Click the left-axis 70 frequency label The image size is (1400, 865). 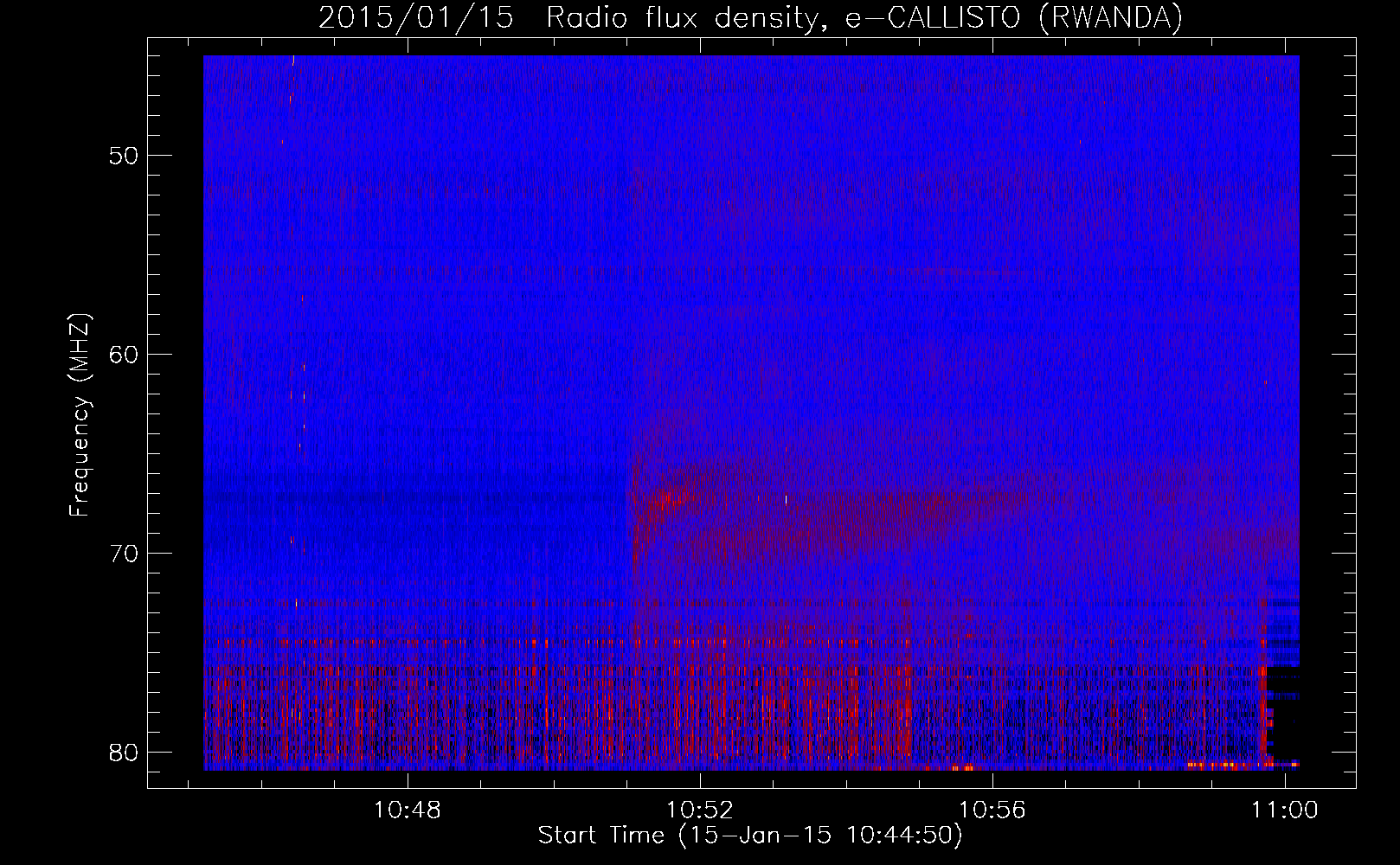coord(125,553)
